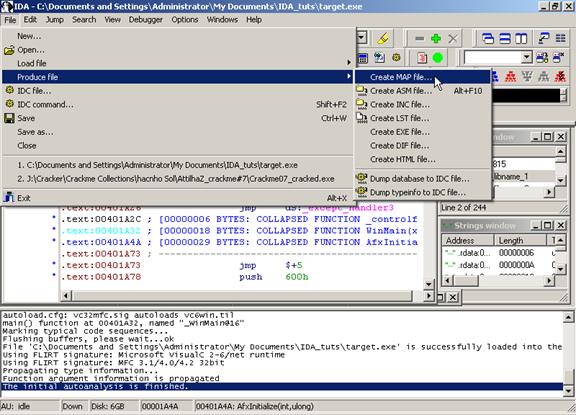Click the grid list icon at toolbar end
576x415 pixels.
click(560, 39)
